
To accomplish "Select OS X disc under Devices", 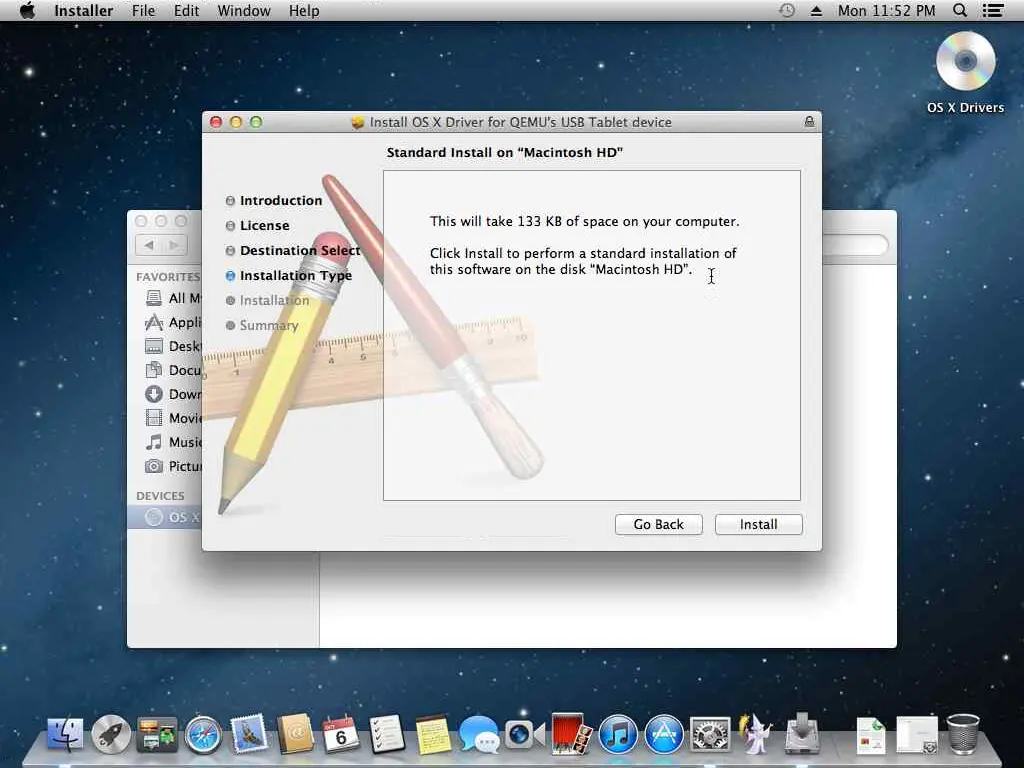I will pyautogui.click(x=165, y=517).
